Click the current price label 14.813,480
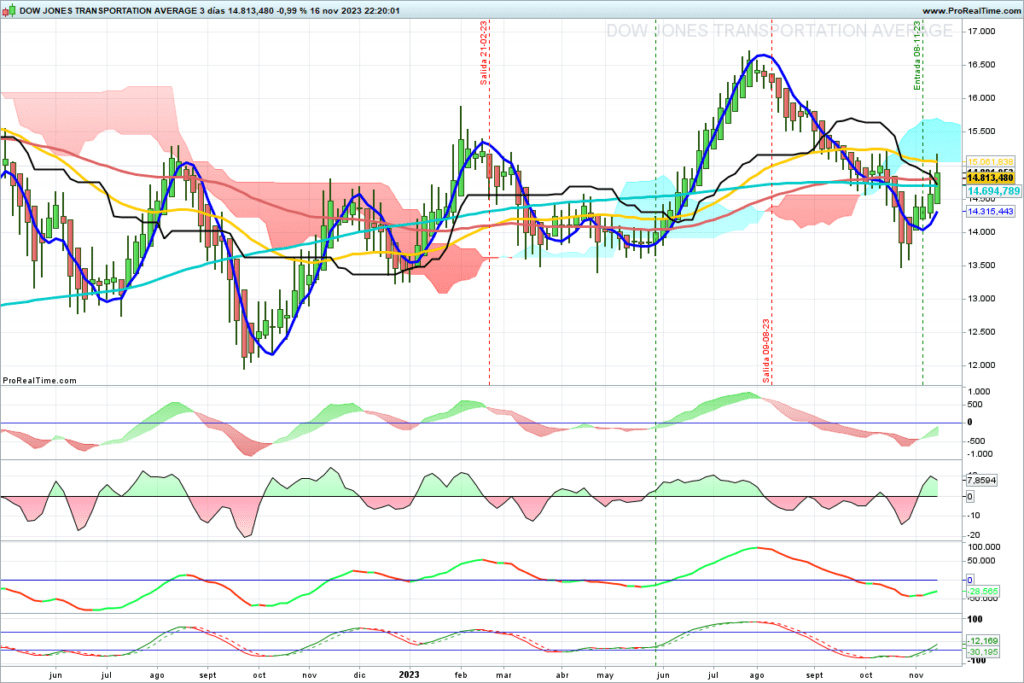Screen dimensions: 1024x683 click(990, 178)
